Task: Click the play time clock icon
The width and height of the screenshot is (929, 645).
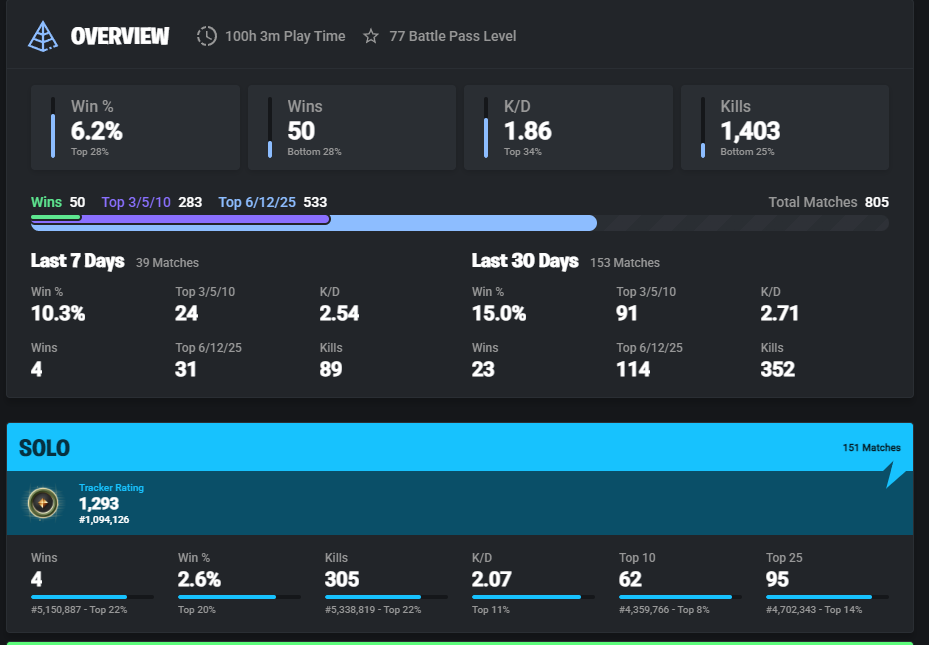Action: (206, 36)
